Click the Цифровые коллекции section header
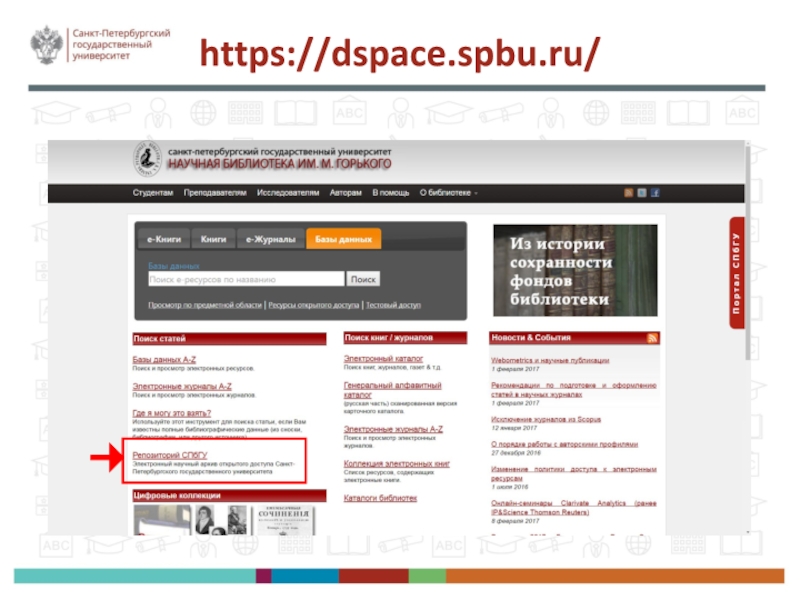 click(229, 495)
